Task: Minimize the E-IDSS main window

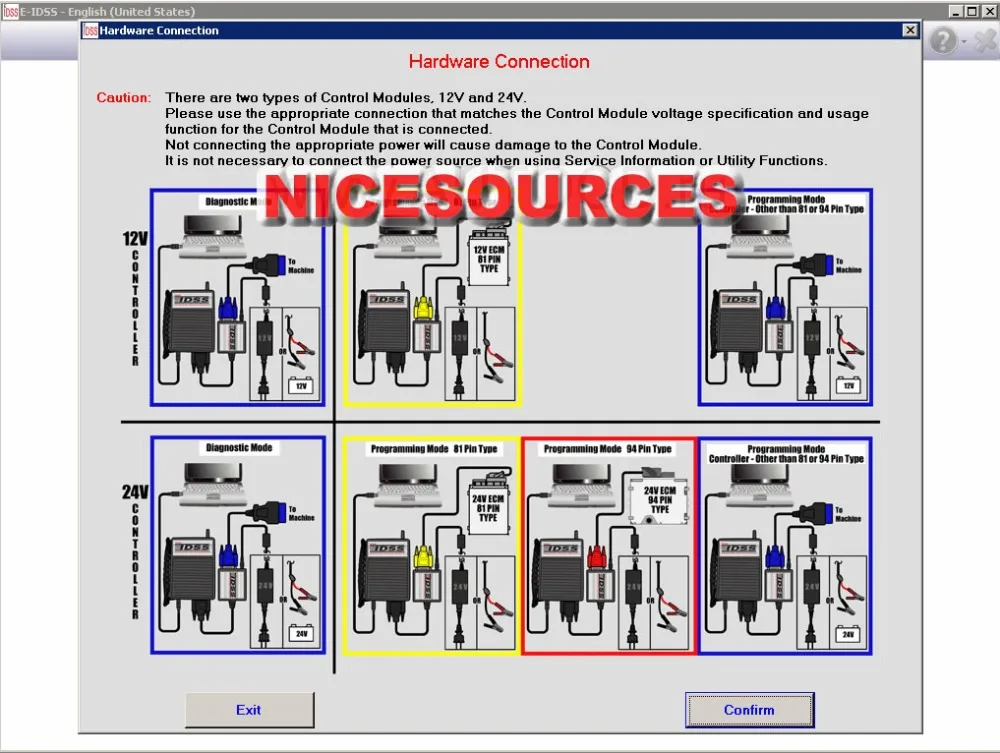Action: pyautogui.click(x=955, y=11)
